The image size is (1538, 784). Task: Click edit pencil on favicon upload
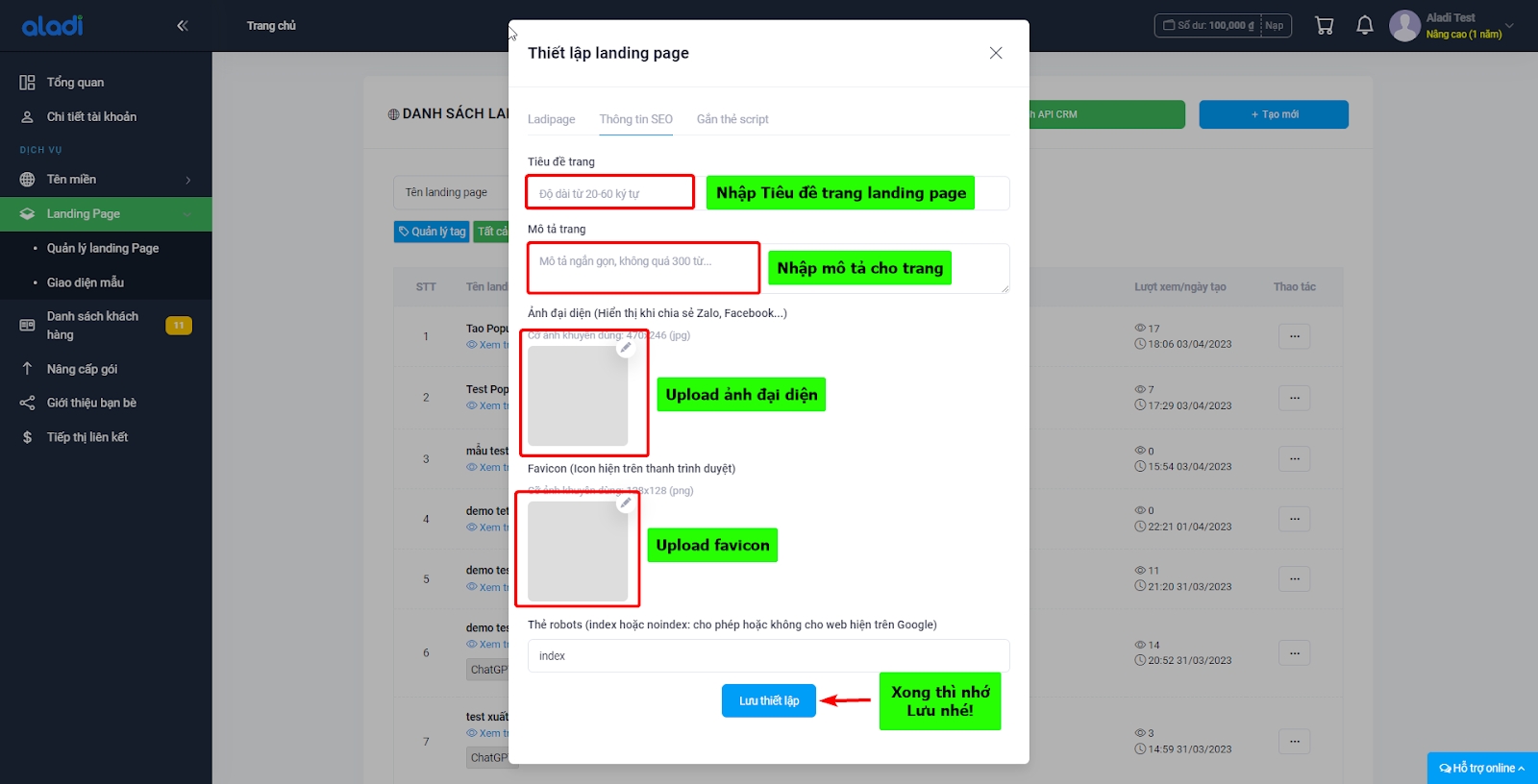[626, 502]
